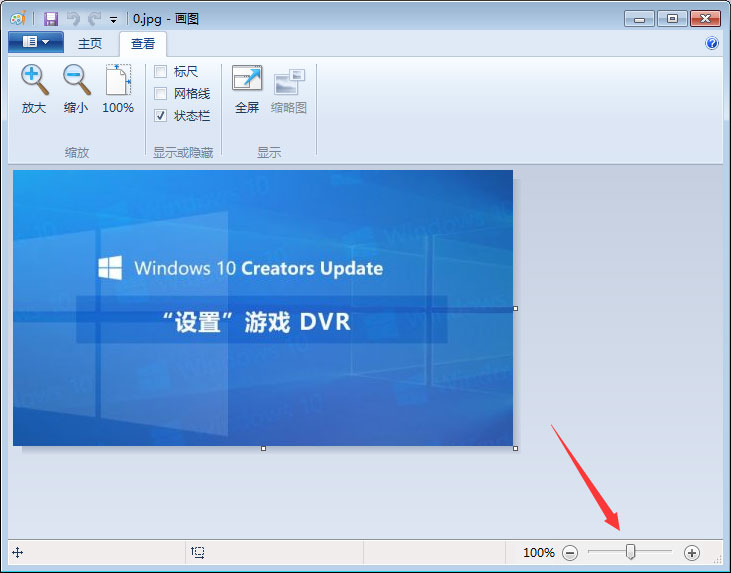Screen dimensions: 731x573
Task: Click the Redo arrow in quick access toolbar
Action: point(94,18)
